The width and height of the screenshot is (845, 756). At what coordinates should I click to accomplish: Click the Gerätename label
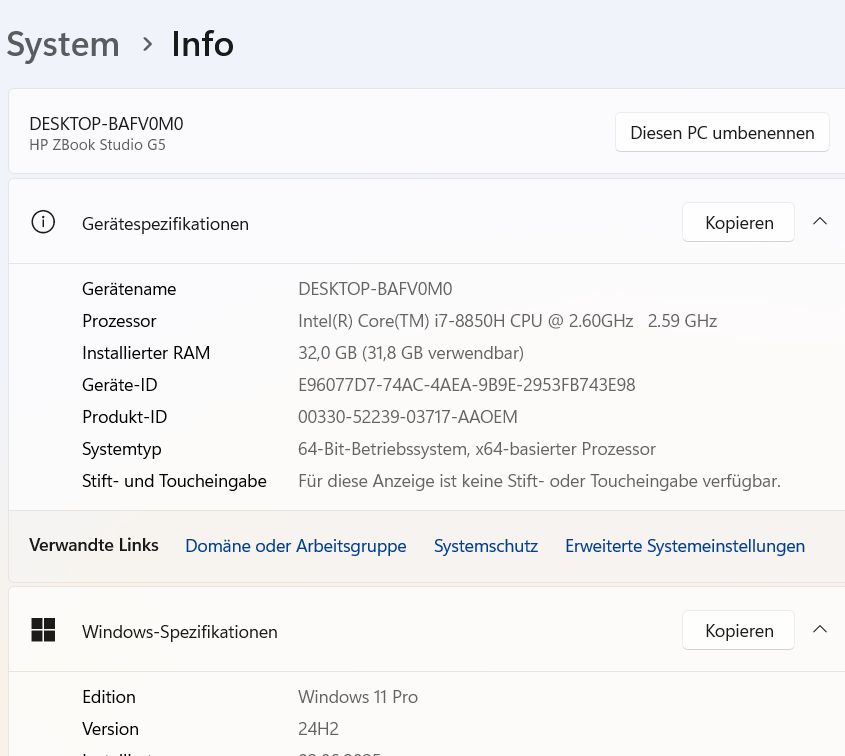coord(129,289)
